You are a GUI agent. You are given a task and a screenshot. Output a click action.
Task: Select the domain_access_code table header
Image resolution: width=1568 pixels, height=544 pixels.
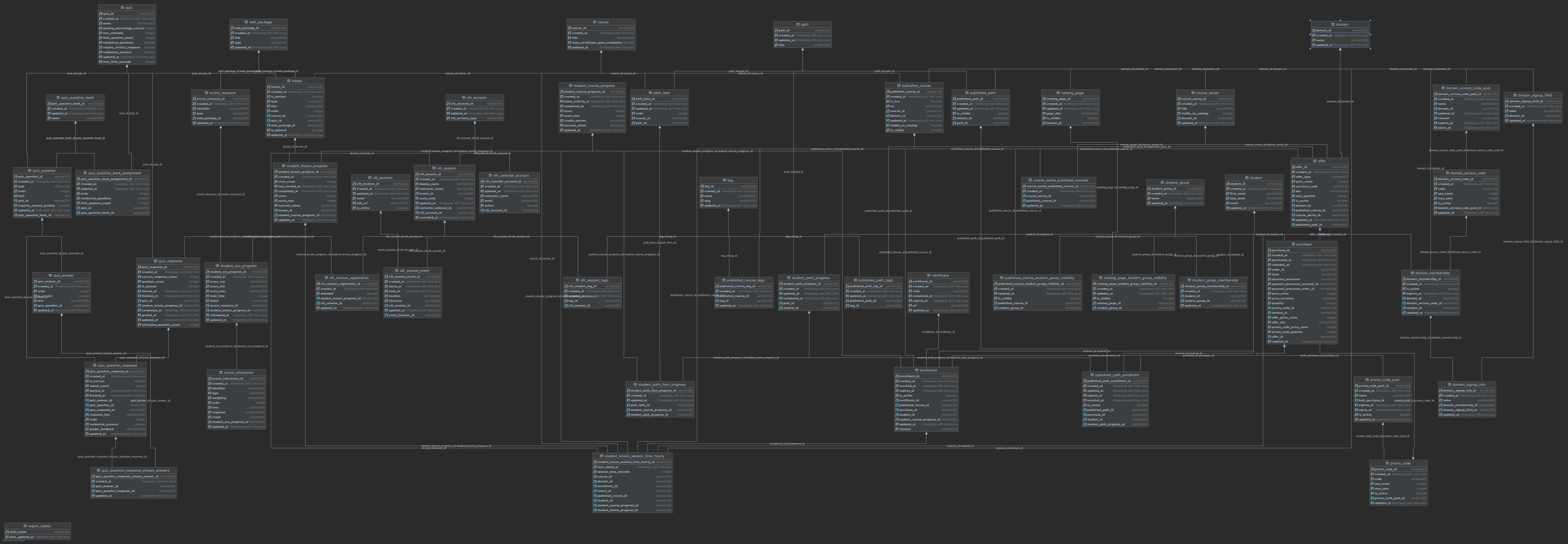pos(1466,173)
